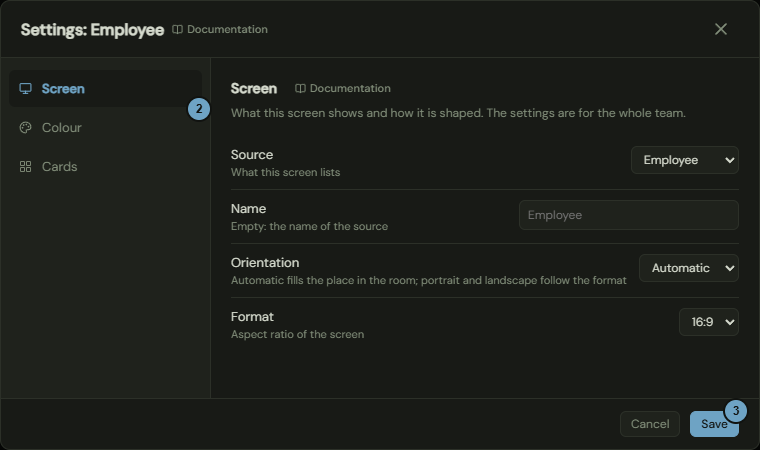The width and height of the screenshot is (760, 450).
Task: Open the Source dropdown showing Employee
Action: 684,160
